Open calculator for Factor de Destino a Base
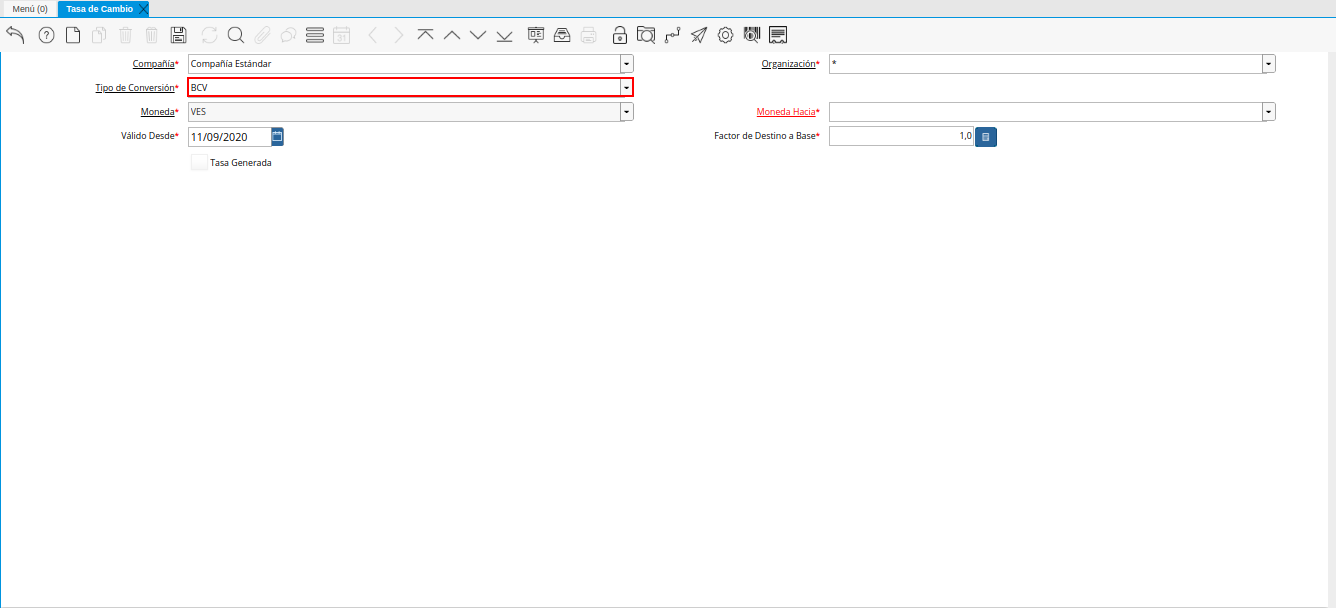The width and height of the screenshot is (1336, 610). [x=986, y=136]
